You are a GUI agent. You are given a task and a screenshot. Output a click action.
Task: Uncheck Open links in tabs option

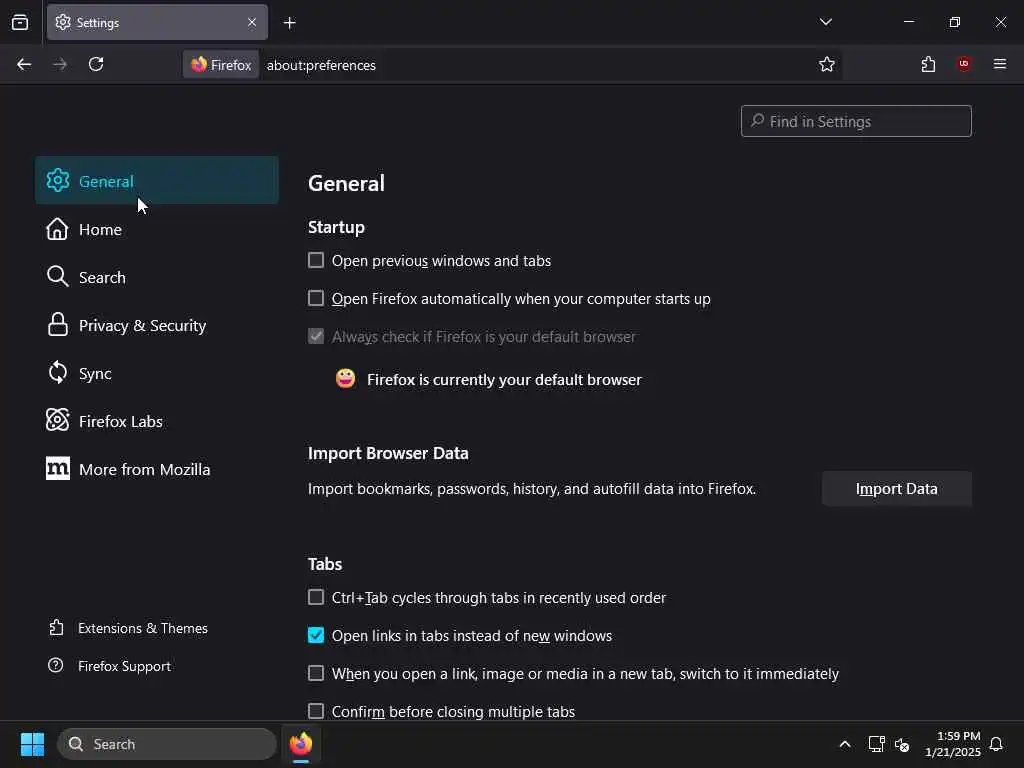pyautogui.click(x=316, y=636)
